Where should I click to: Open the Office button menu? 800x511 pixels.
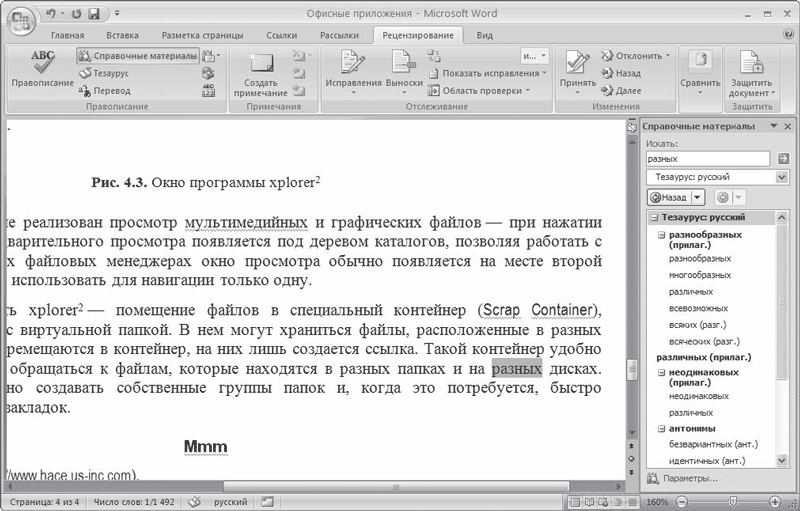pos(21,21)
